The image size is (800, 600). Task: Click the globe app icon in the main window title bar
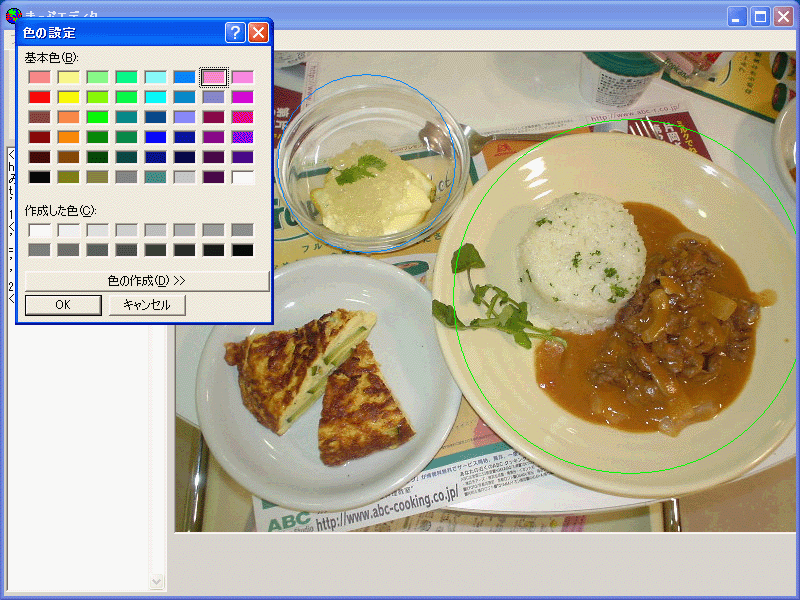13,15
